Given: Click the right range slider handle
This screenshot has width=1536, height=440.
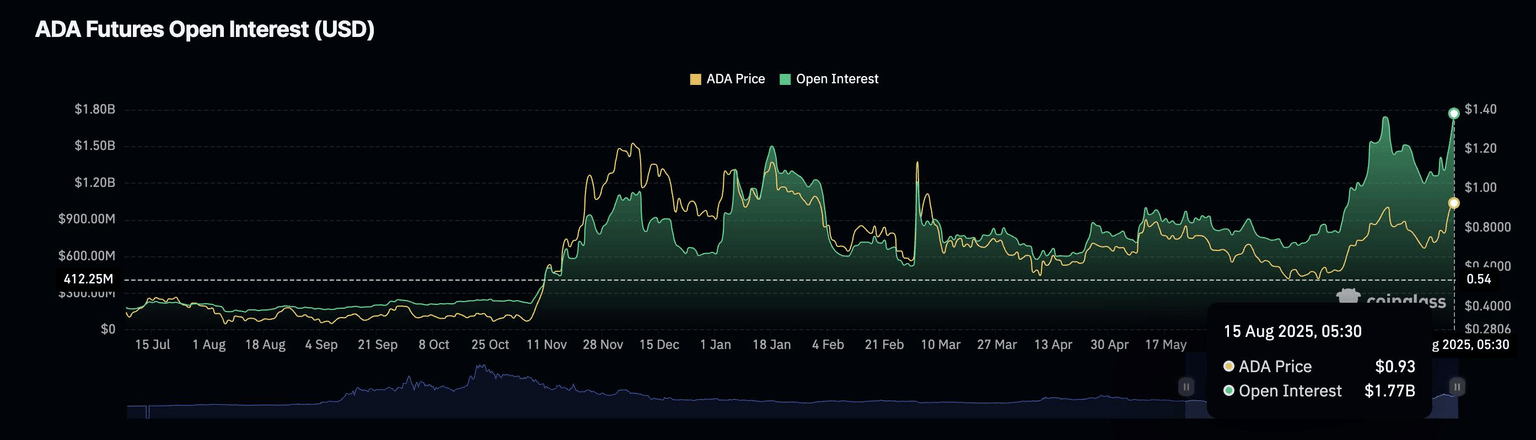Looking at the screenshot, I should click(1457, 386).
